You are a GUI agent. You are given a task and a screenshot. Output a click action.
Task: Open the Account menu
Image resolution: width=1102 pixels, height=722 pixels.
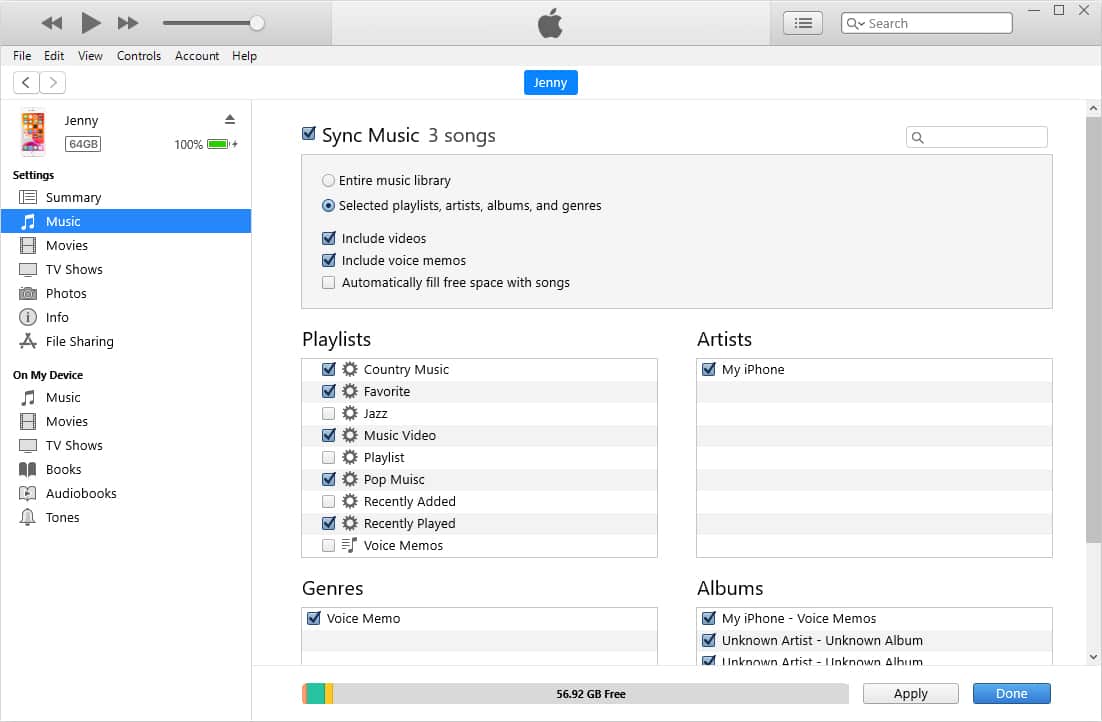(x=196, y=56)
